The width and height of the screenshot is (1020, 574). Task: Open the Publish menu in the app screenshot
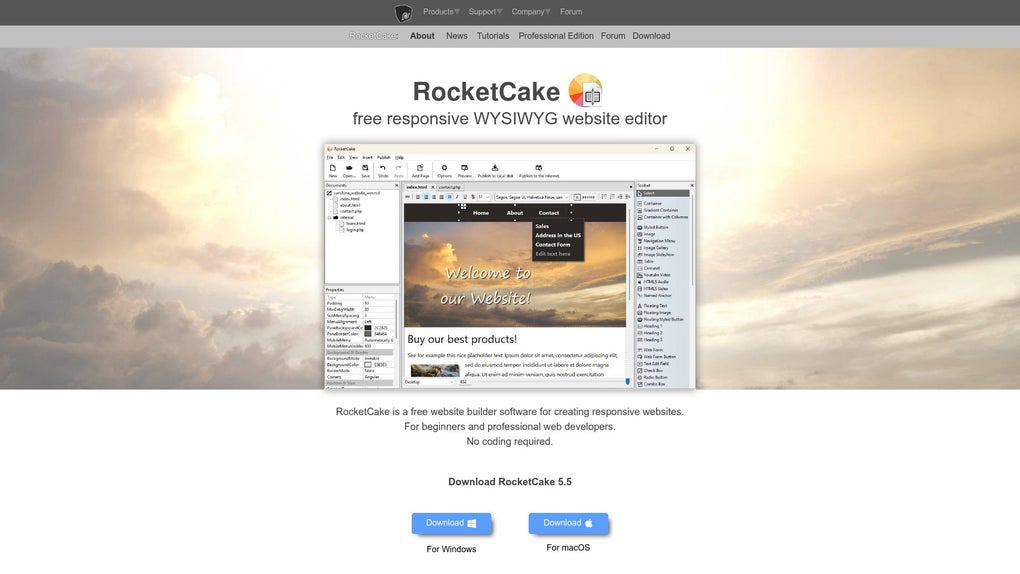[384, 157]
